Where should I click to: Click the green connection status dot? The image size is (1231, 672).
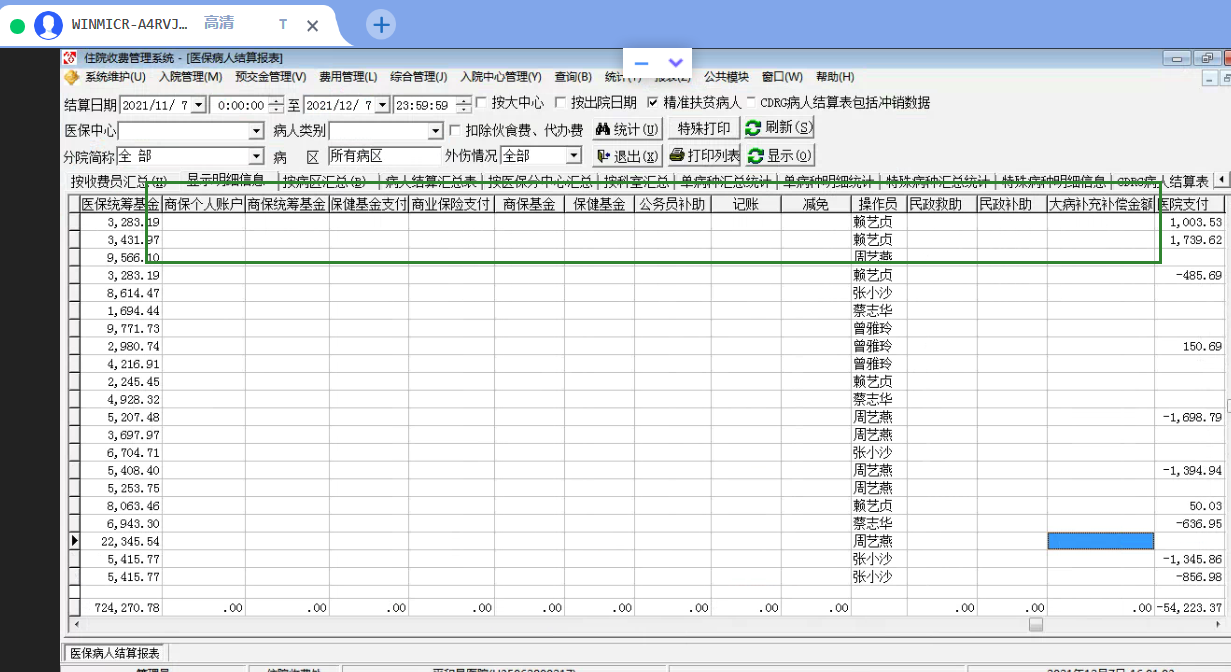coord(17,26)
